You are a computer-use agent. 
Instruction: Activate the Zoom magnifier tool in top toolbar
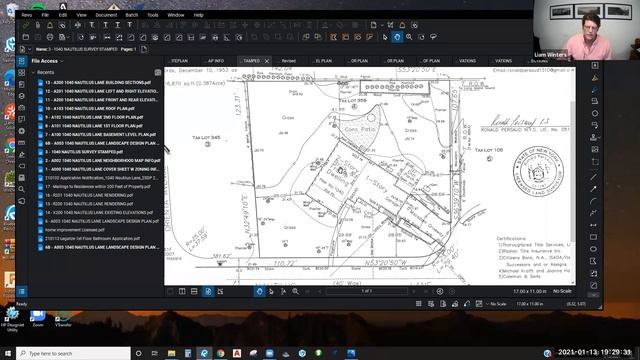[x=409, y=37]
